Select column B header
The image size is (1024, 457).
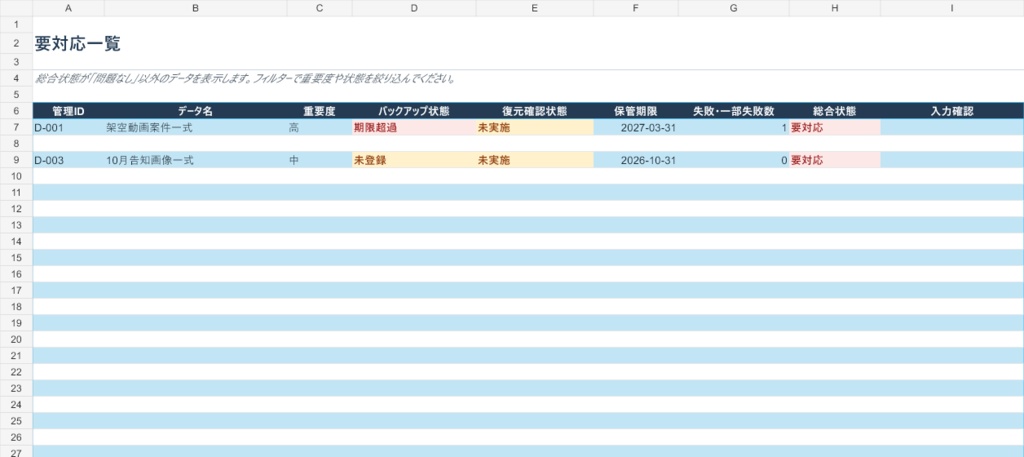tap(195, 8)
